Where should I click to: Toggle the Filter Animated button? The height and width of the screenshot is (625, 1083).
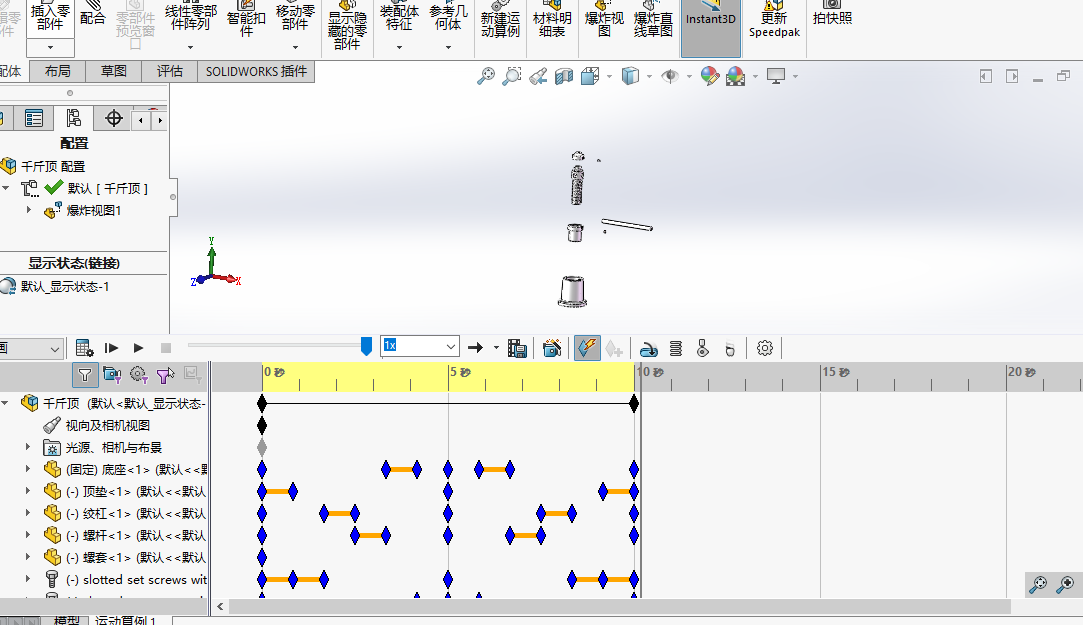(x=112, y=375)
